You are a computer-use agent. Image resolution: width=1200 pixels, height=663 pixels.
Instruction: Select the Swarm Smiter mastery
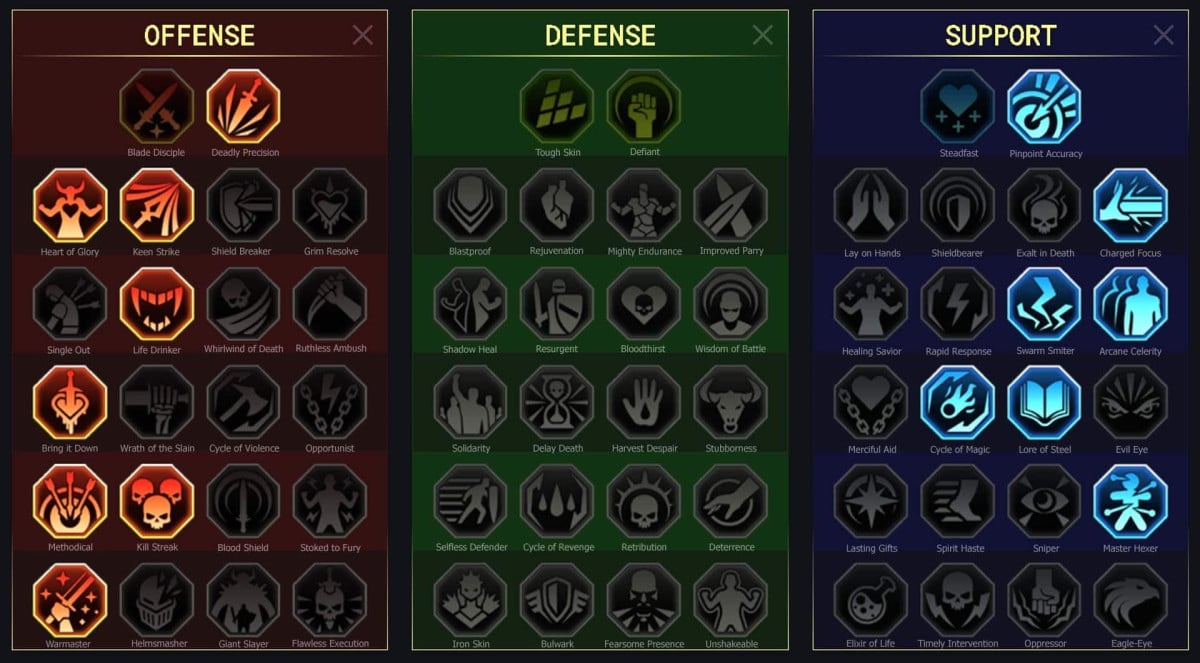1045,304
